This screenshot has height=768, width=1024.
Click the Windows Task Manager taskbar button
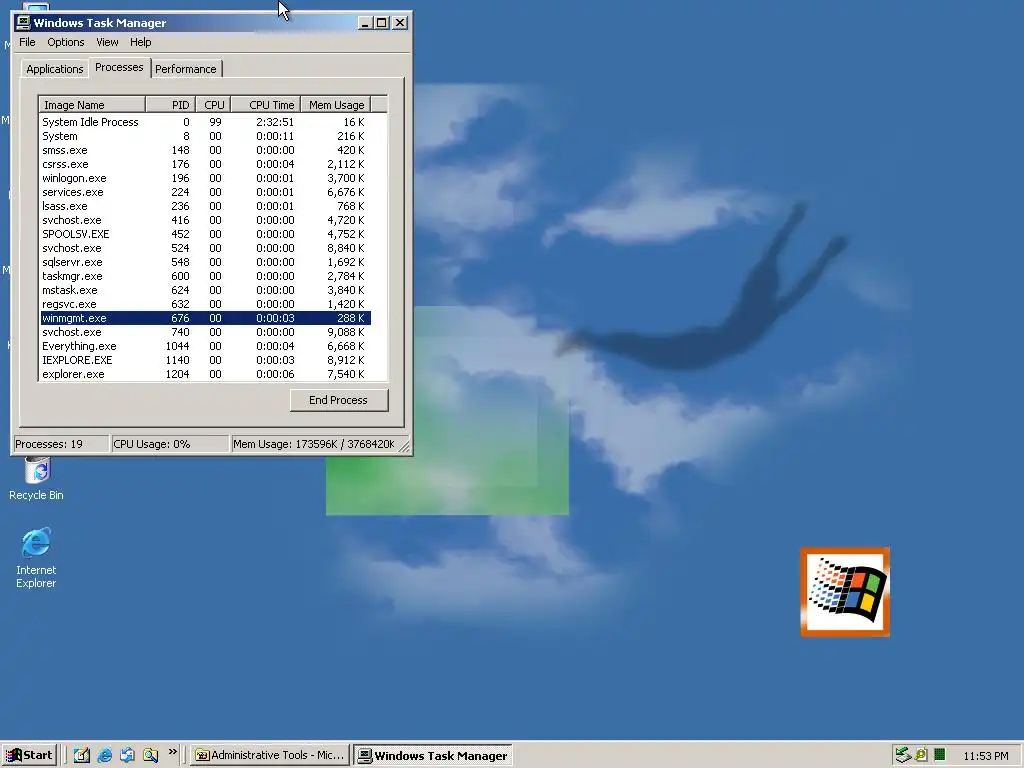pos(433,756)
